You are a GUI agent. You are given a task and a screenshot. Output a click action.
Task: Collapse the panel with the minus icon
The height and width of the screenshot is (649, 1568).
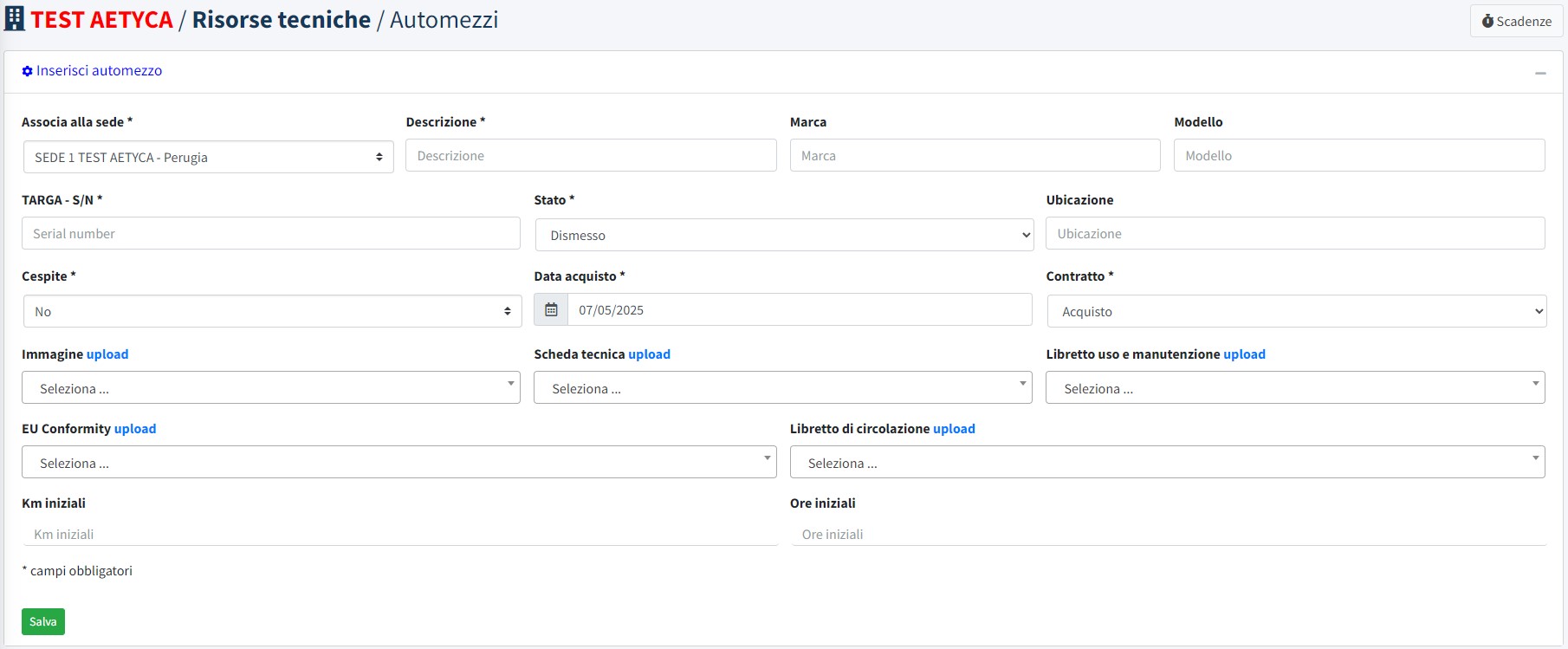pos(1540,74)
